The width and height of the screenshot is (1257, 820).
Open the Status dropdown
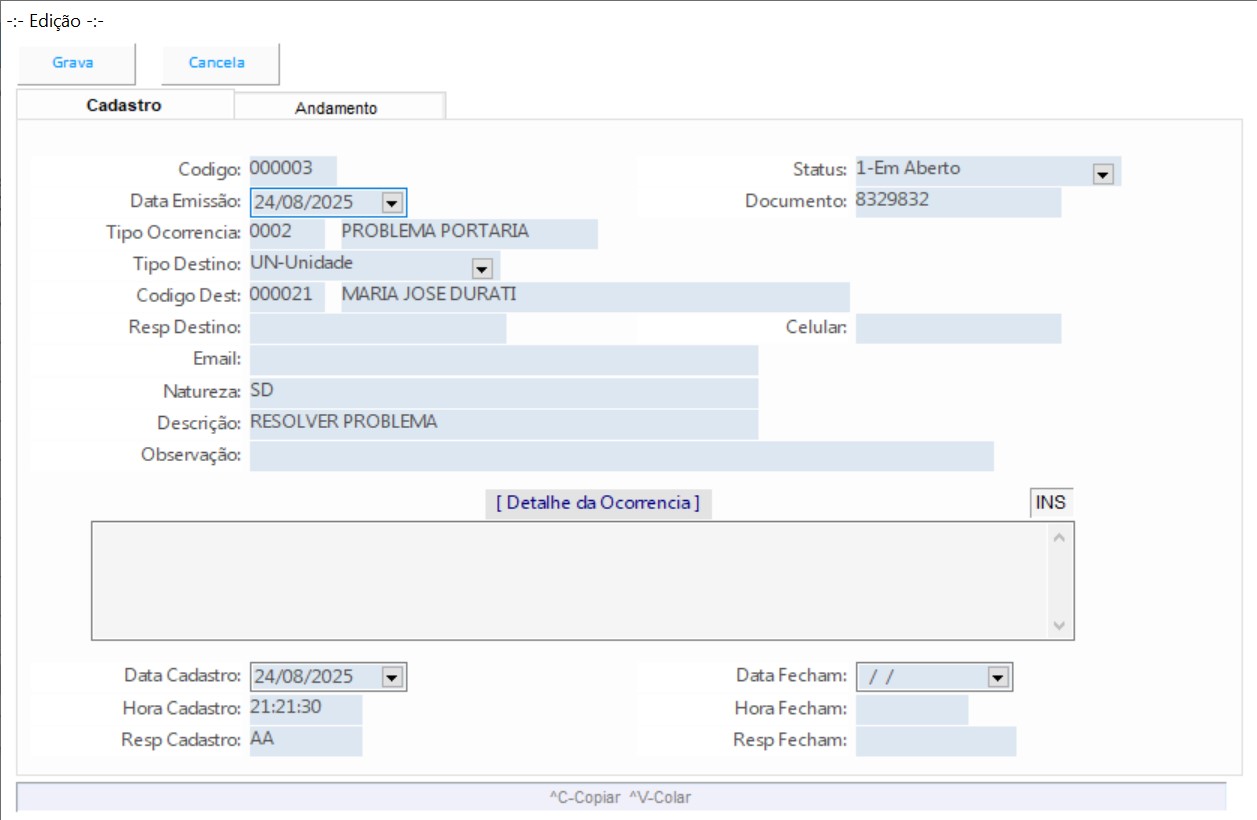[x=1103, y=174]
